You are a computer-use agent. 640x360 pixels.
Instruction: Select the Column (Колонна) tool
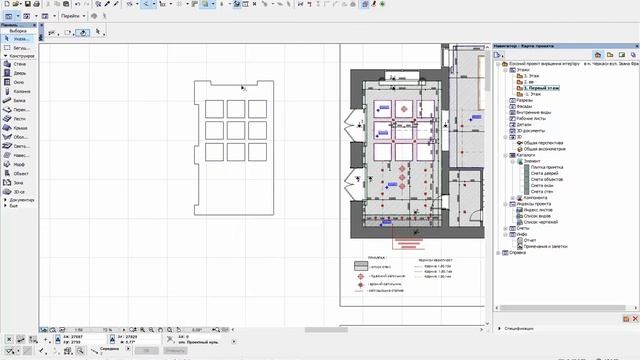point(16,91)
